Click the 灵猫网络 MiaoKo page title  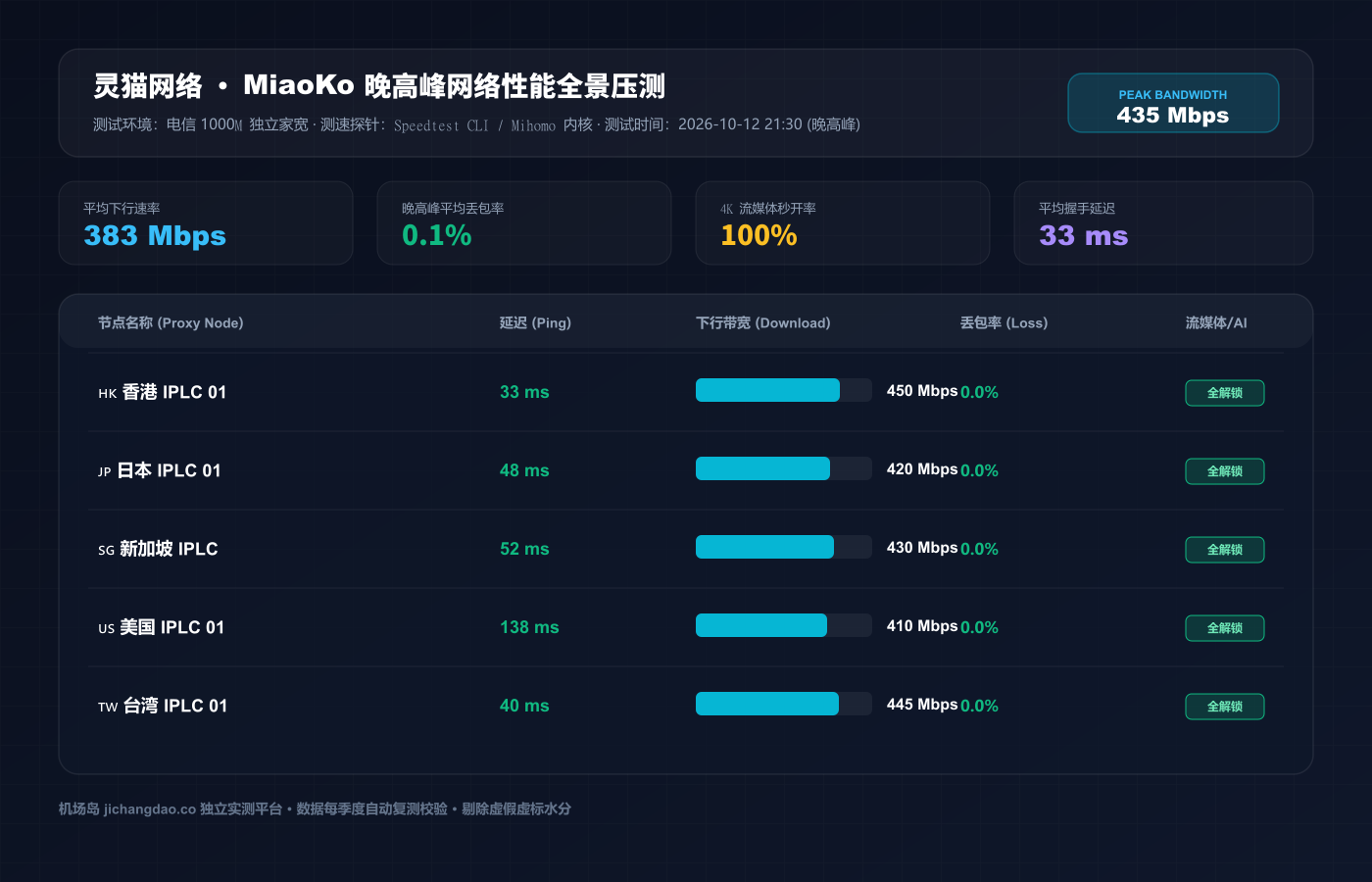pos(379,86)
